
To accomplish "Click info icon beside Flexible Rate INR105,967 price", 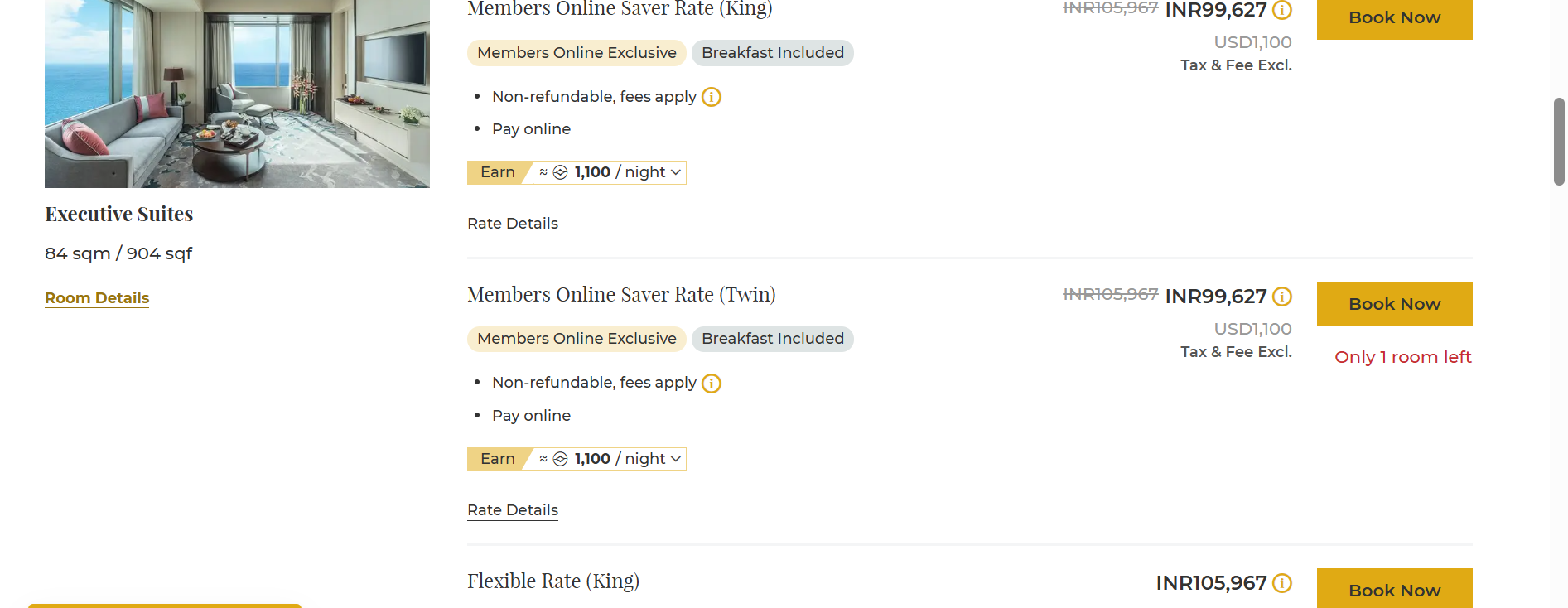I will 1281,583.
